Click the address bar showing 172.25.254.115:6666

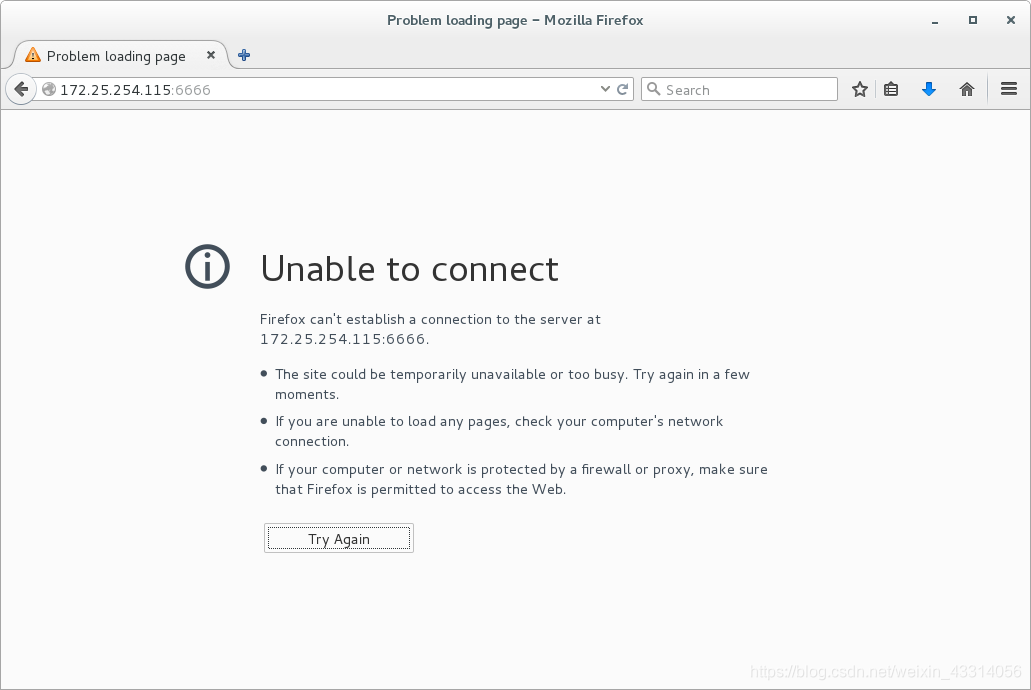click(322, 89)
